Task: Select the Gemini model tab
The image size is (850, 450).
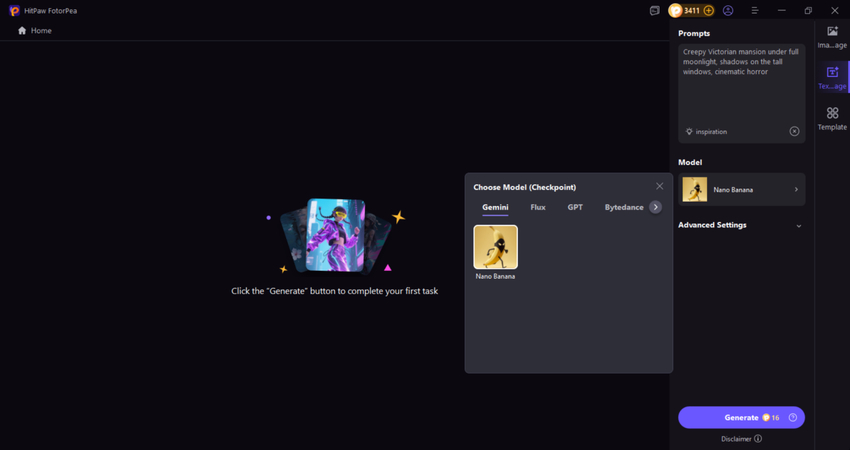Action: [495, 208]
